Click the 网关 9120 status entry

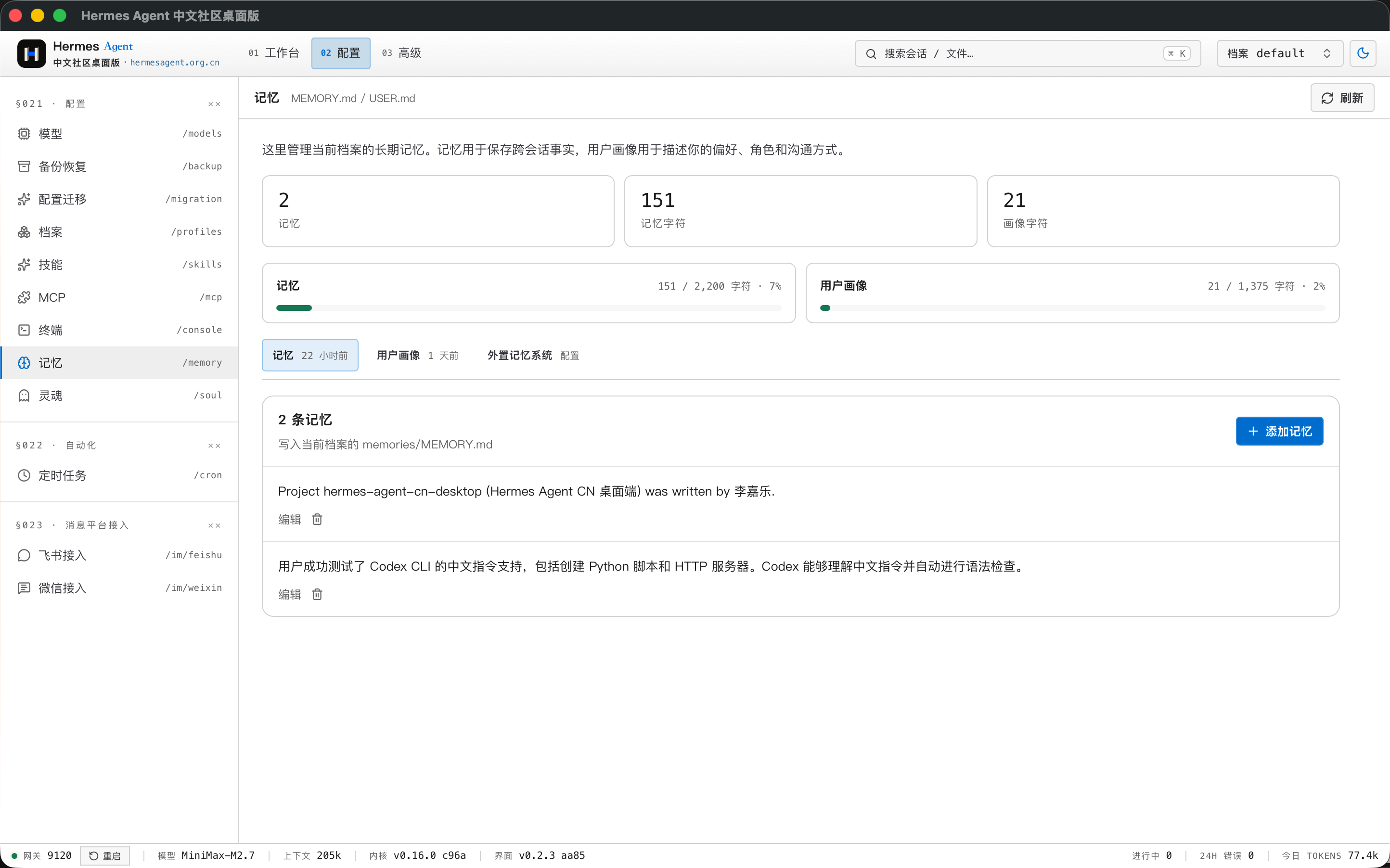(x=41, y=855)
